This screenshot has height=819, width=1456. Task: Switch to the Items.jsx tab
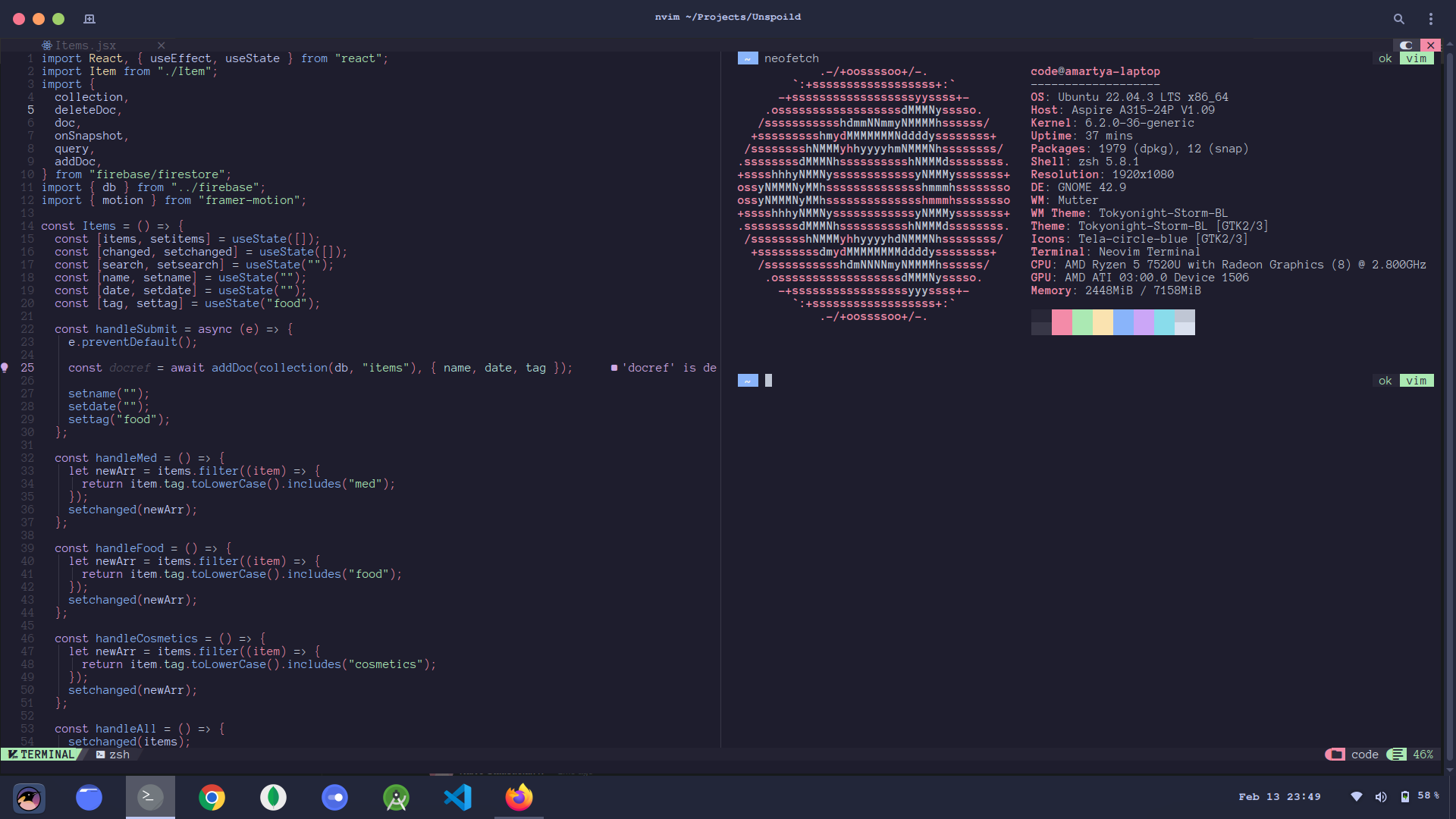pos(85,45)
